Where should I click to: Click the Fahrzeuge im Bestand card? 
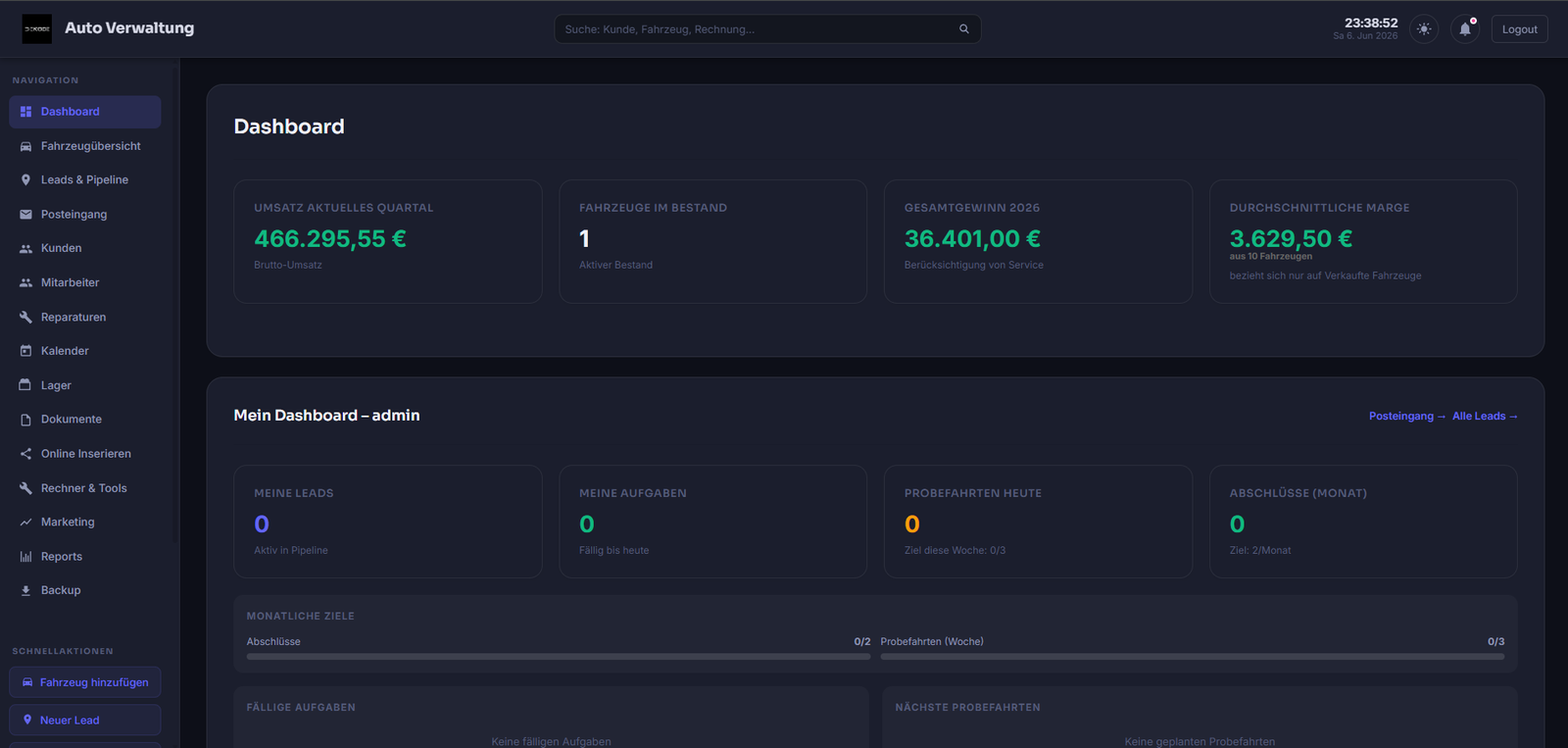pyautogui.click(x=713, y=241)
